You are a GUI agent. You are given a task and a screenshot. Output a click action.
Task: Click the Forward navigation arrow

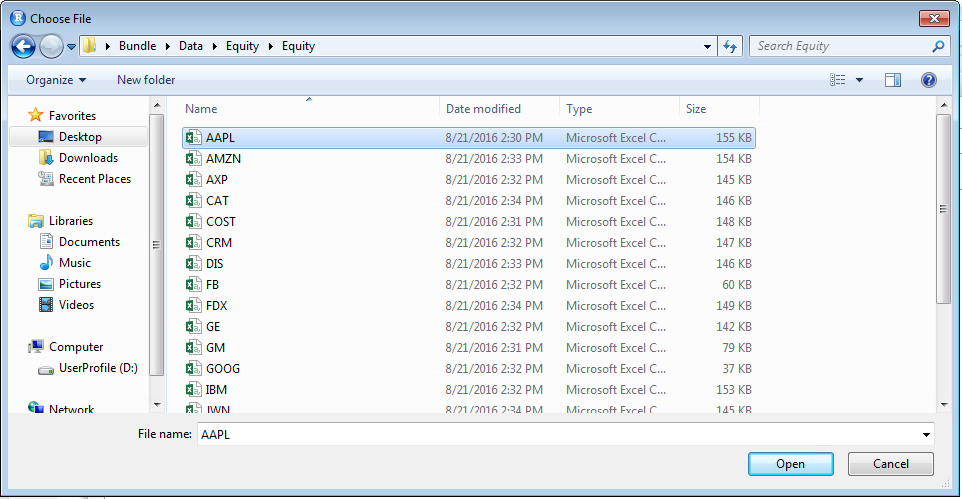pos(52,47)
